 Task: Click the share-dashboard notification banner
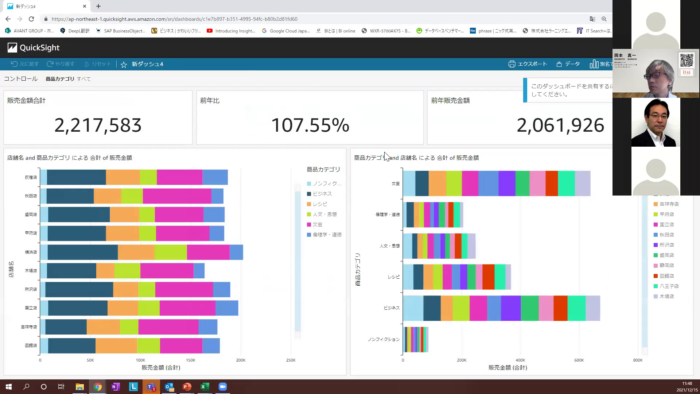pos(568,90)
